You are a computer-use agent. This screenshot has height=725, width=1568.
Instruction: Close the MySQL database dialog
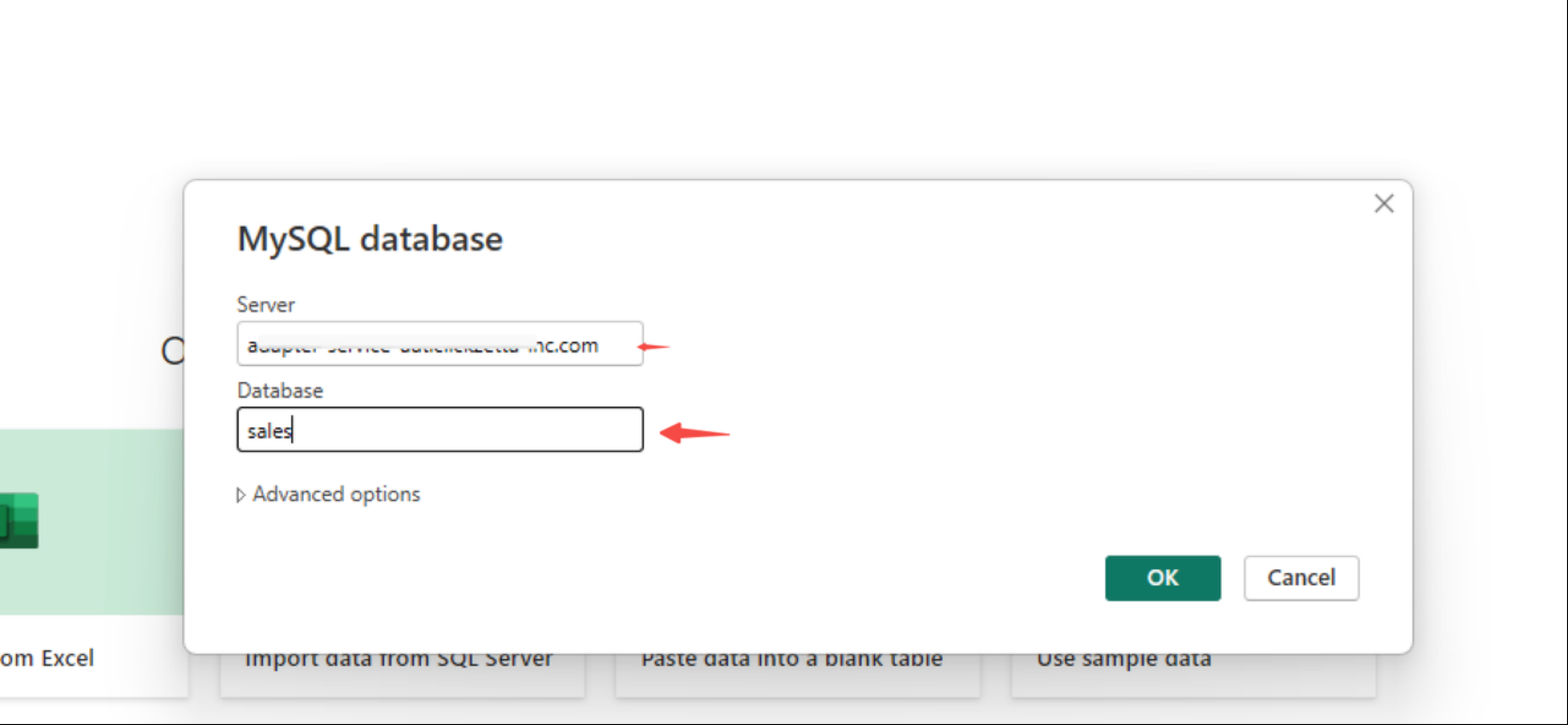point(1383,203)
